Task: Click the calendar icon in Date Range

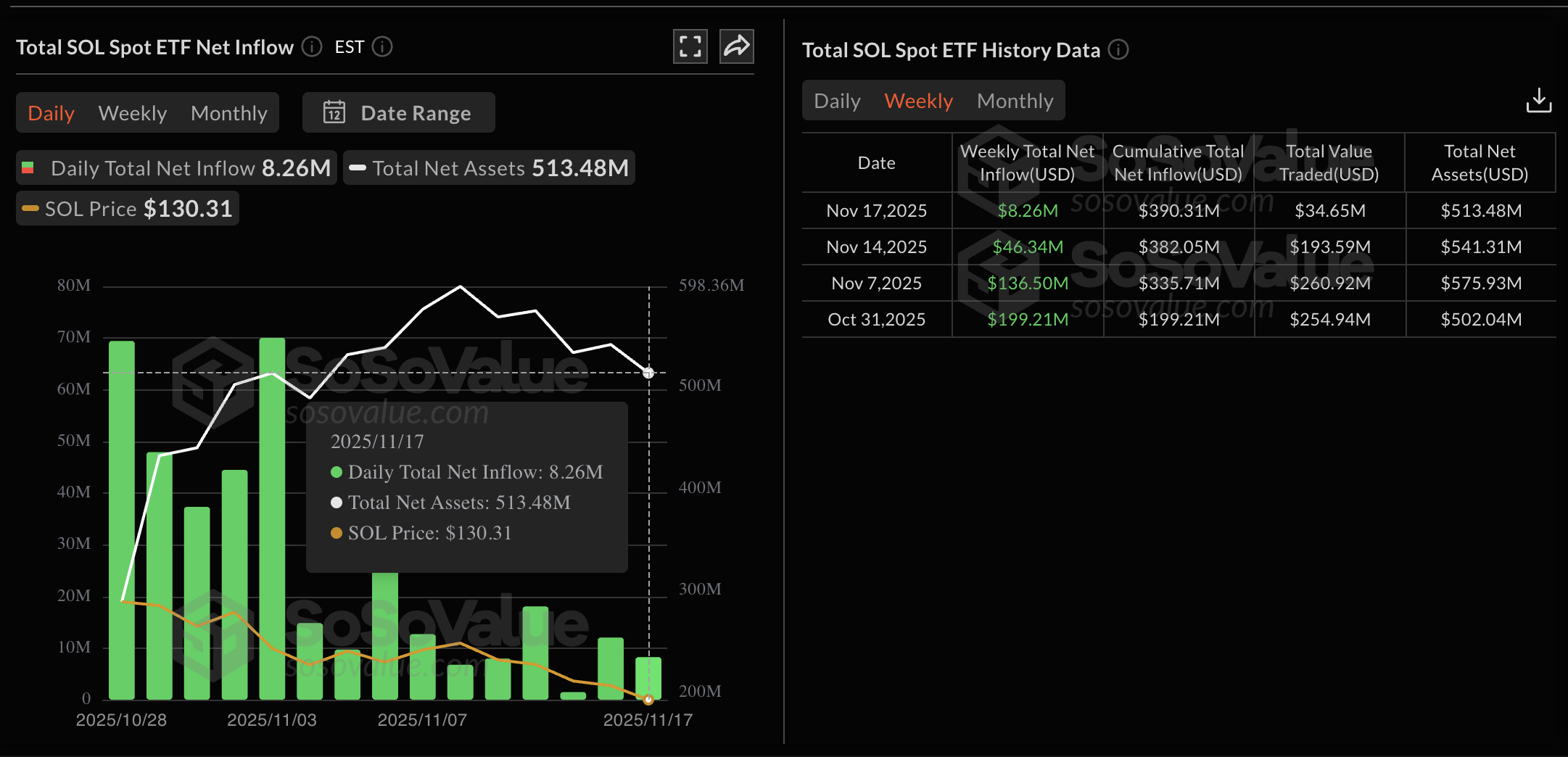Action: point(334,112)
